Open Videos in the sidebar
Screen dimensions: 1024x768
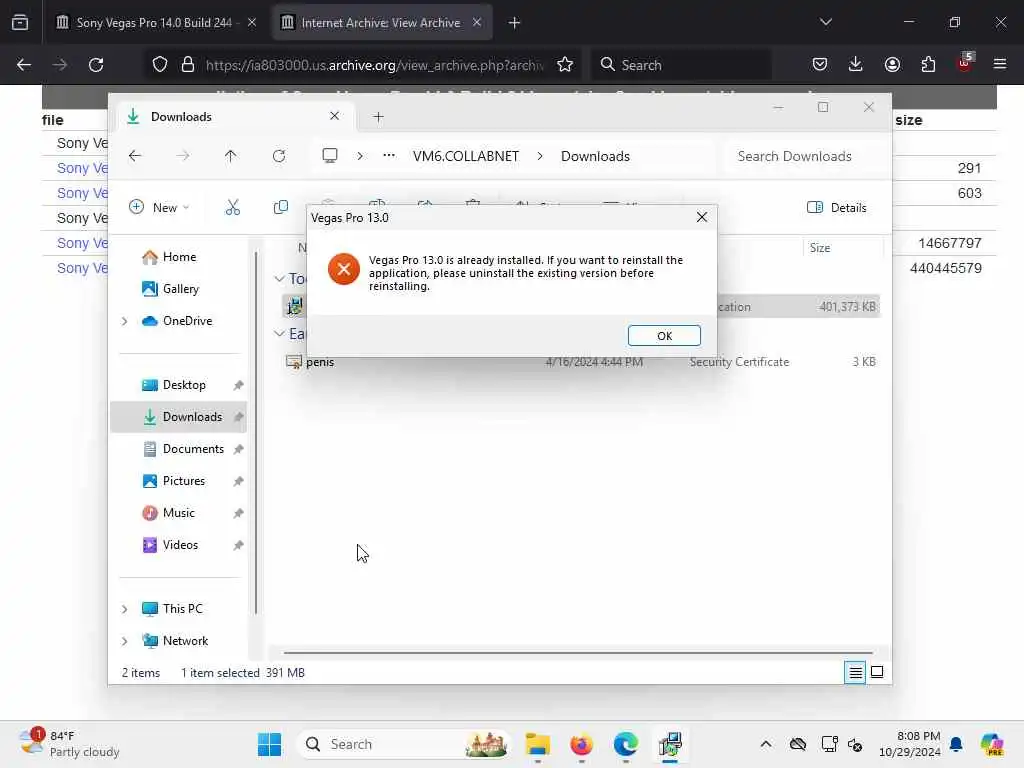point(180,545)
